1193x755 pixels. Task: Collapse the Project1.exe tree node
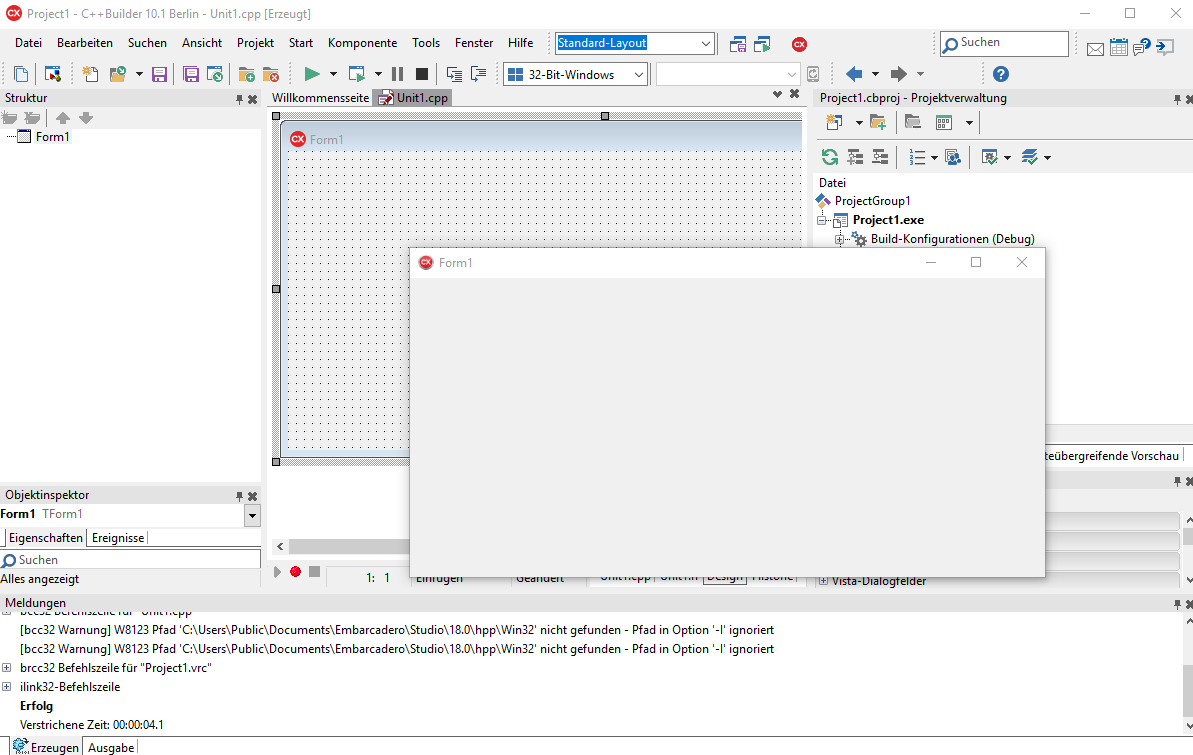click(822, 220)
